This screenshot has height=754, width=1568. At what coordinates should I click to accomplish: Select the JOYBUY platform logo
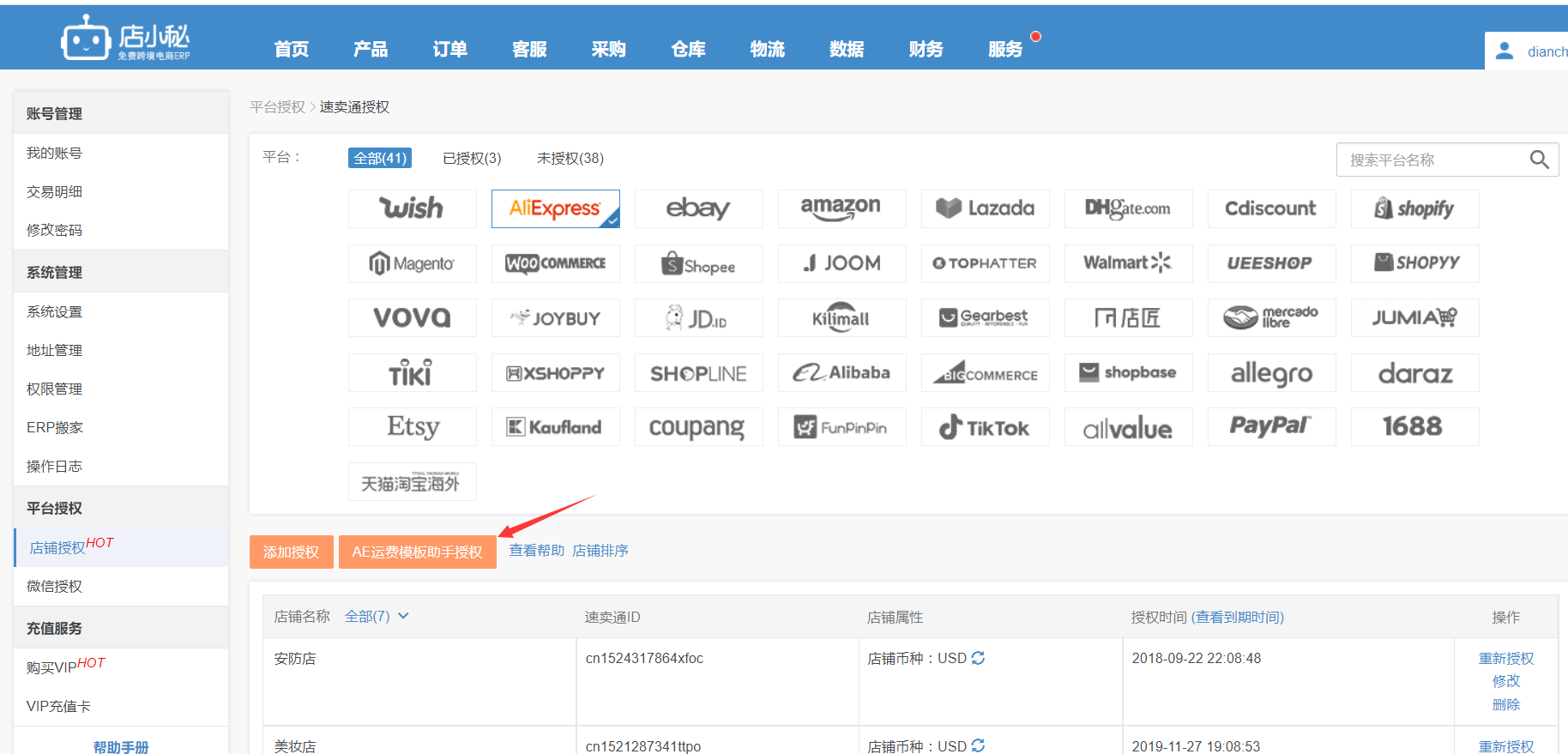(555, 317)
